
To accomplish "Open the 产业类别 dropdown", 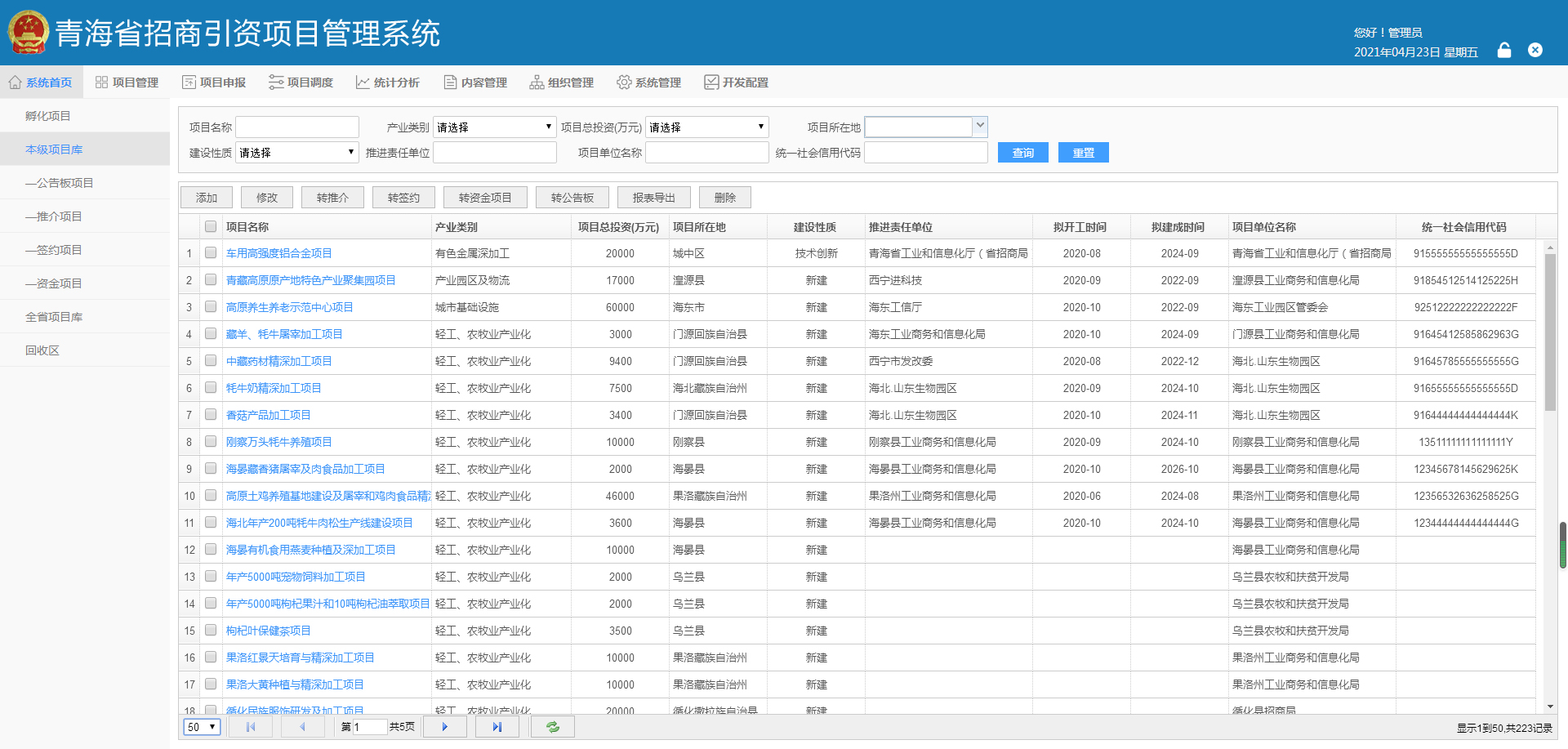I will 494,127.
